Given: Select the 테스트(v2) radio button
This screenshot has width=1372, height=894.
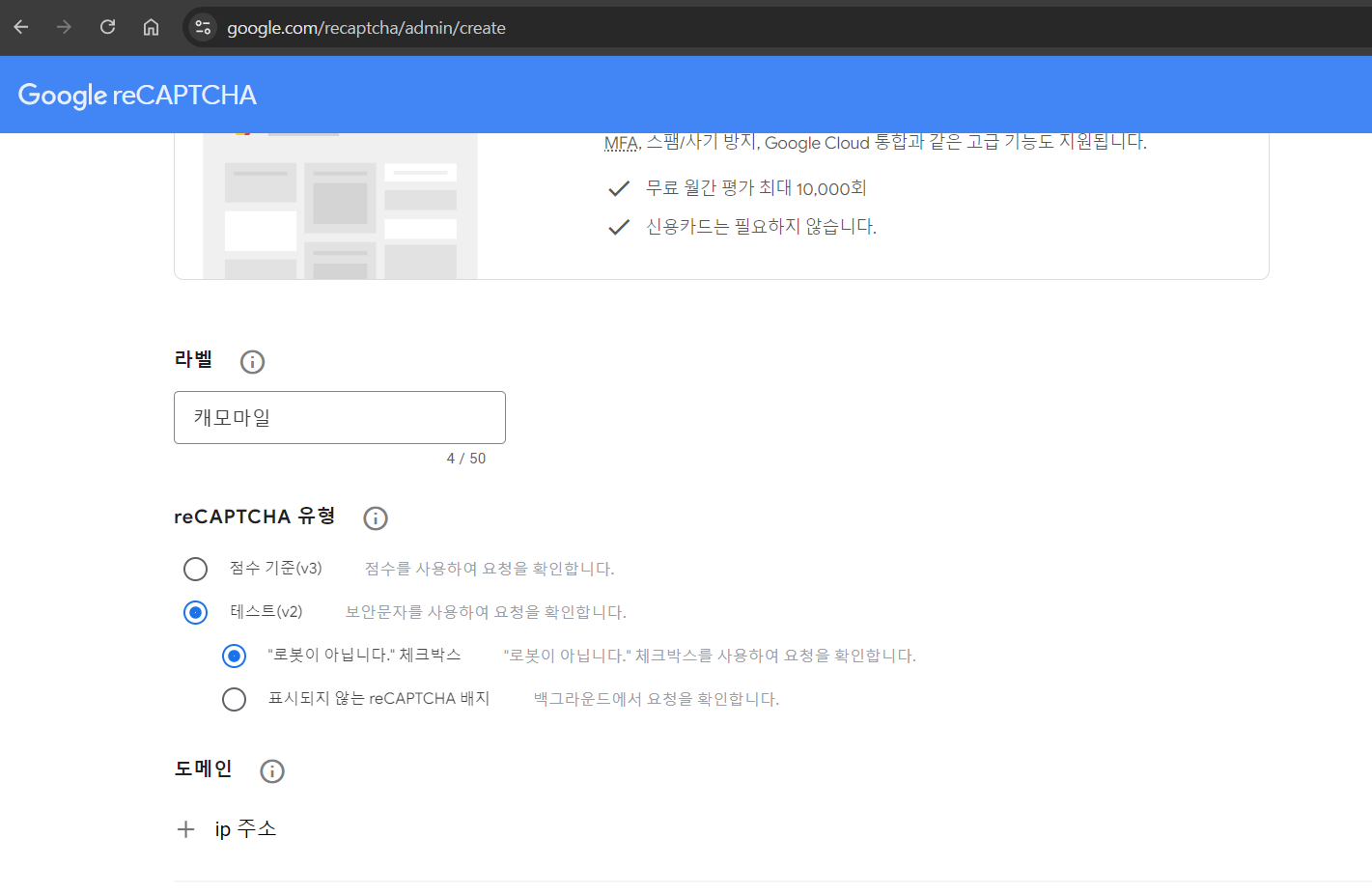Looking at the screenshot, I should (195, 612).
